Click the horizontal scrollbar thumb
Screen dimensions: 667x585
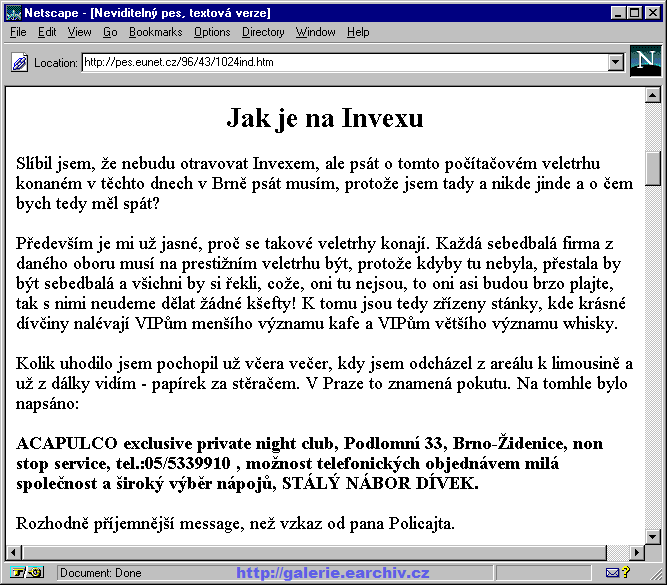pos(314,552)
